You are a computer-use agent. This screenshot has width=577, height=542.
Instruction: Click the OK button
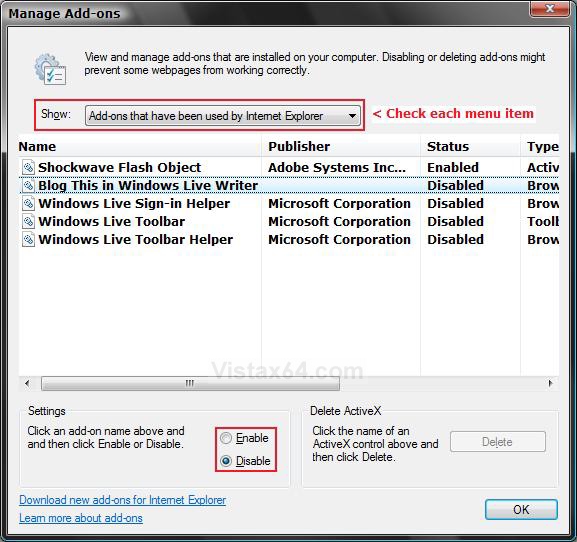pos(521,510)
